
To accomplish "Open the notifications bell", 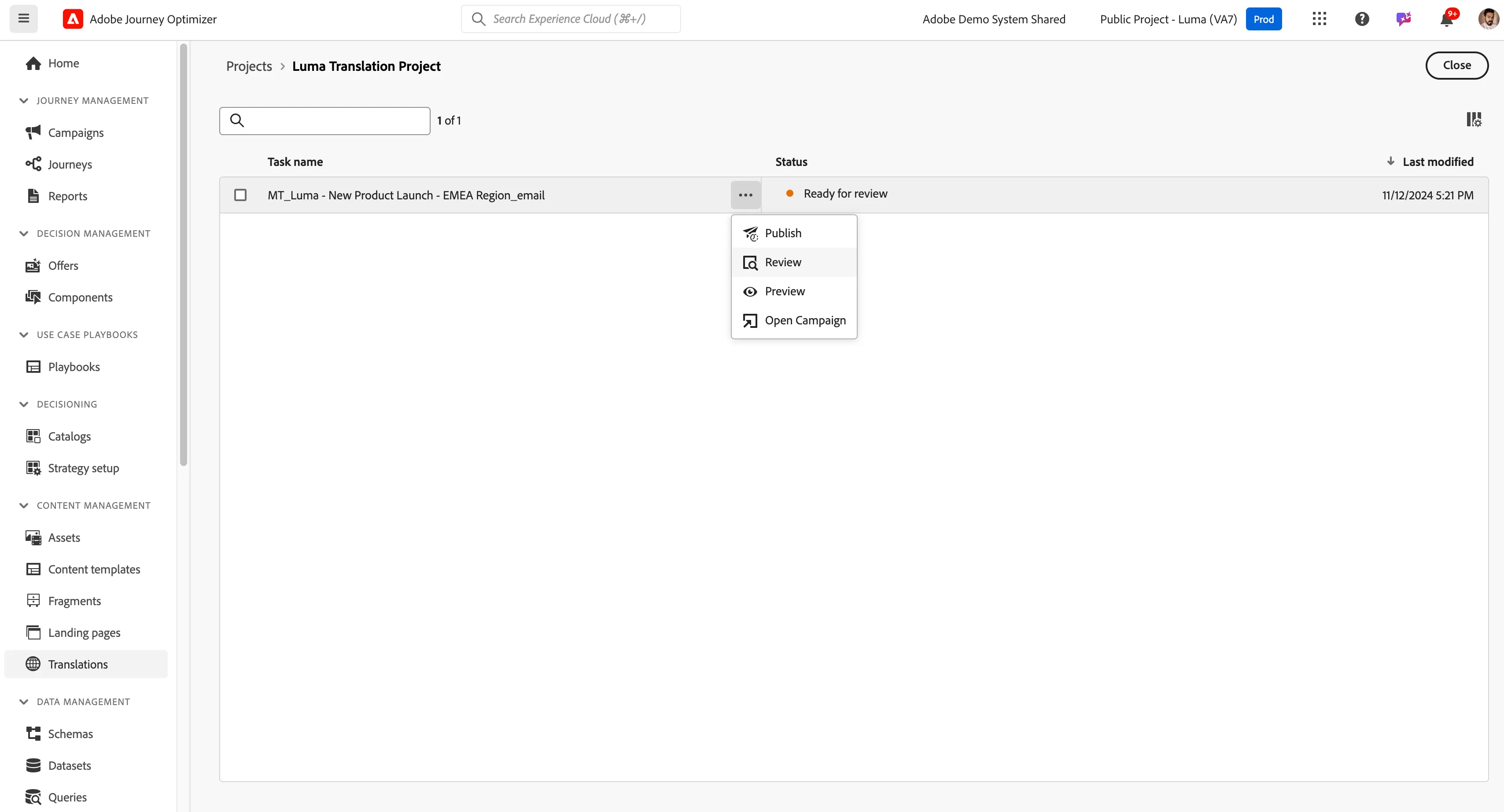I will click(x=1447, y=19).
